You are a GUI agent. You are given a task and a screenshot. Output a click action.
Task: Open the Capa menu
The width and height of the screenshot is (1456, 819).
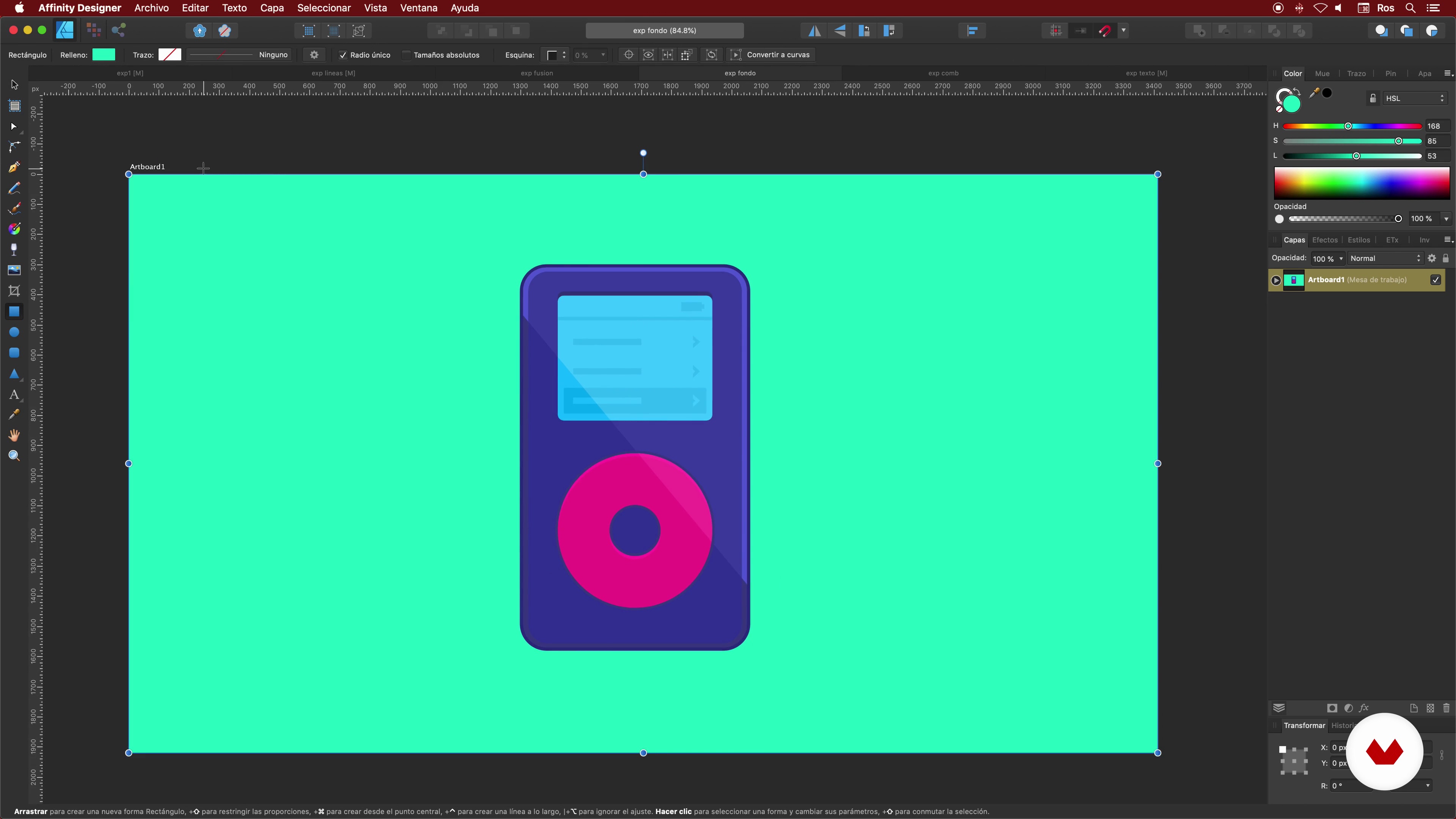click(x=272, y=8)
